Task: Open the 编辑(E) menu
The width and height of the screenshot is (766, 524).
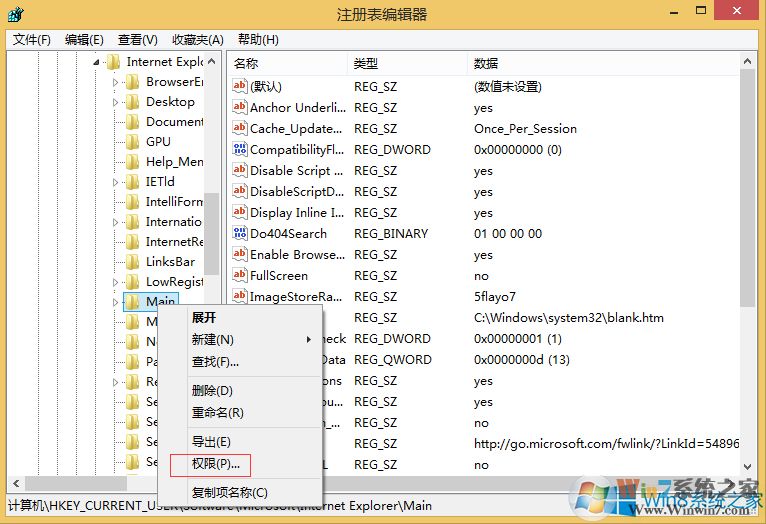Action: (84, 40)
